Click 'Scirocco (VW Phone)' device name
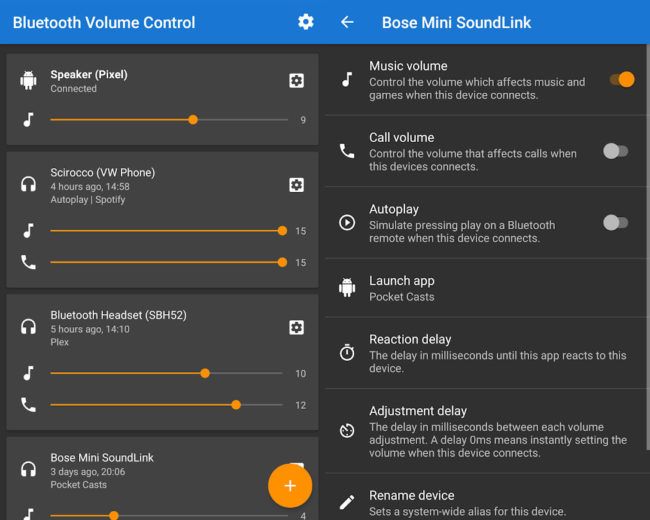Image resolution: width=650 pixels, height=520 pixels. (x=102, y=173)
